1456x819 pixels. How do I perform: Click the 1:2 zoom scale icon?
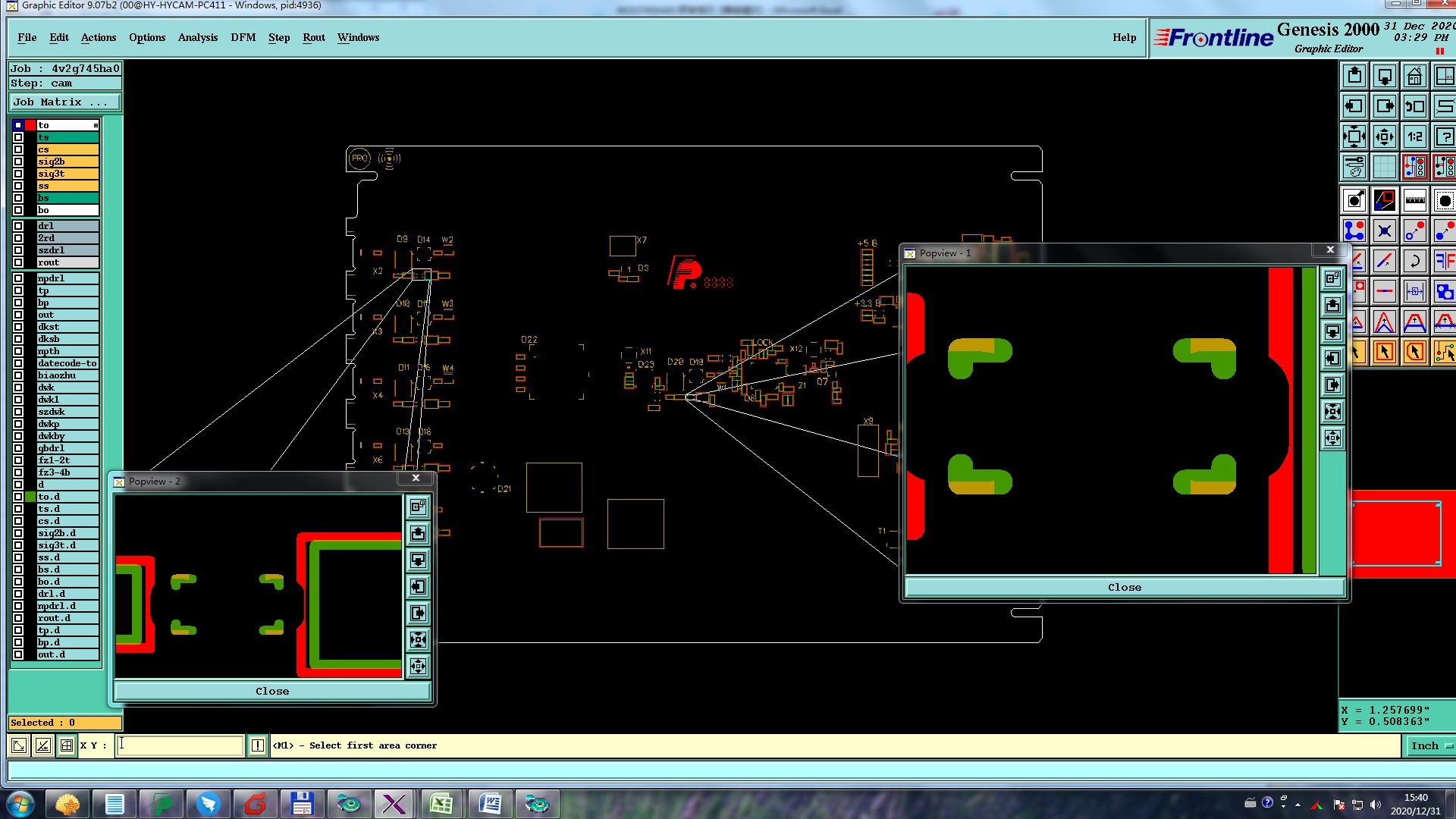1414,137
